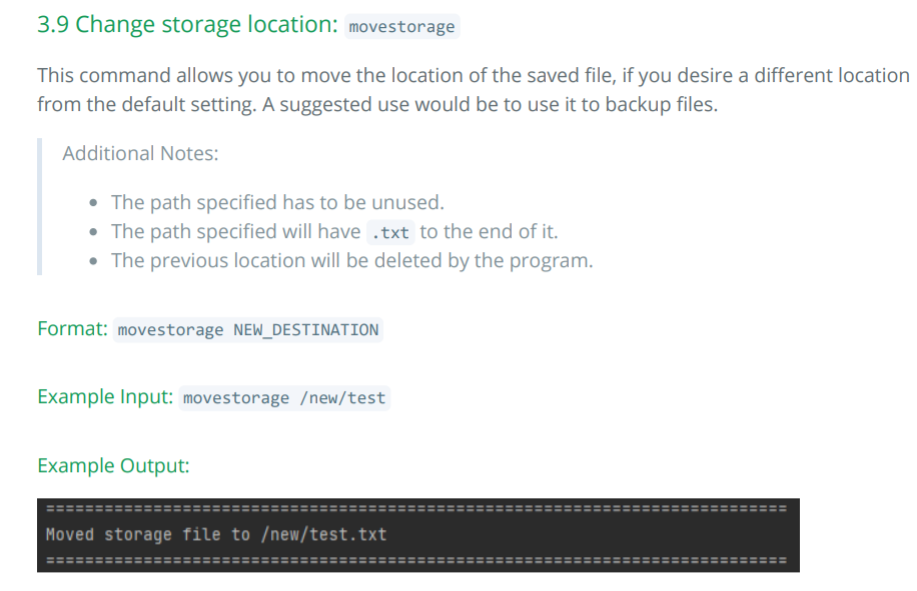Screen dimensions: 917x591
Task: Click the "3.9 Change storage location" heading
Action: [x=187, y=25]
